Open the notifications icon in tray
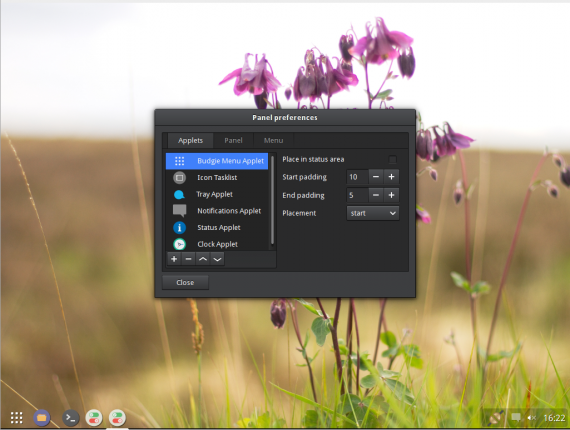Screen dimensions: 570x430 [515, 417]
